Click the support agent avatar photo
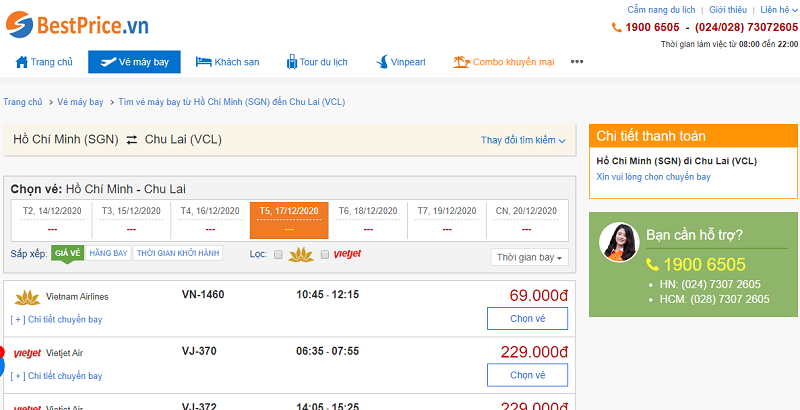Viewport: 800px width, 410px height. [619, 242]
